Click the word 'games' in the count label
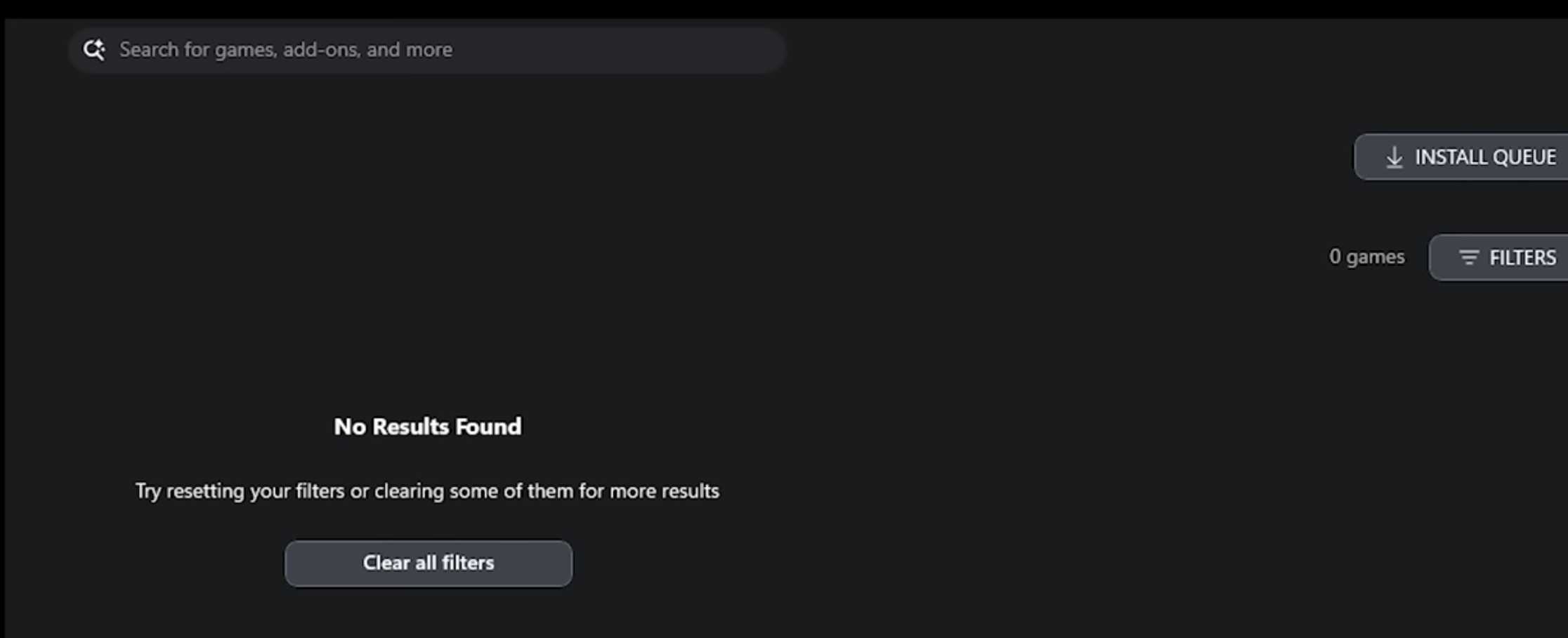The image size is (1568, 638). click(x=1376, y=257)
